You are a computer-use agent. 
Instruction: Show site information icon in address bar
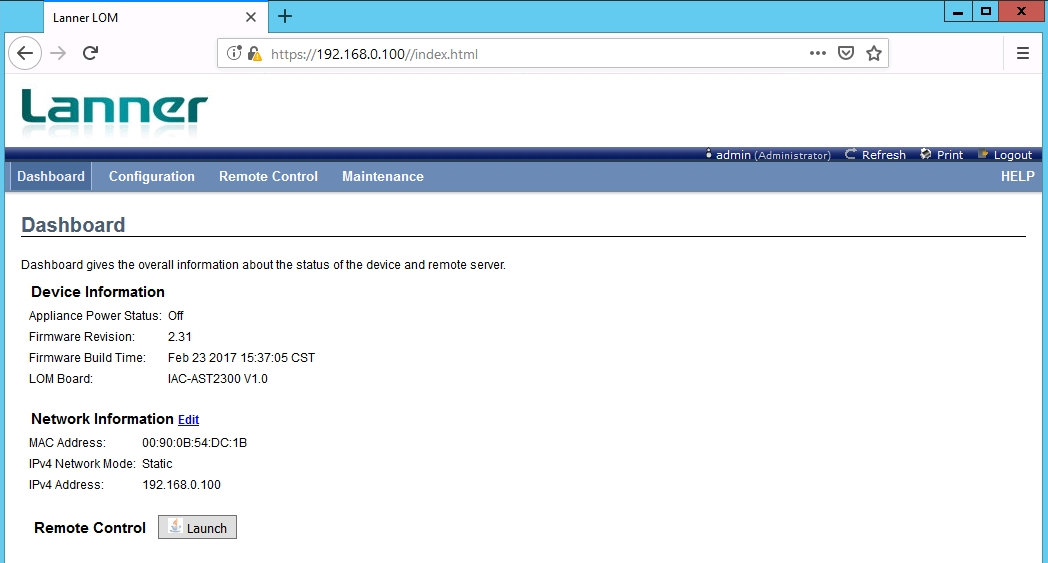(x=234, y=53)
